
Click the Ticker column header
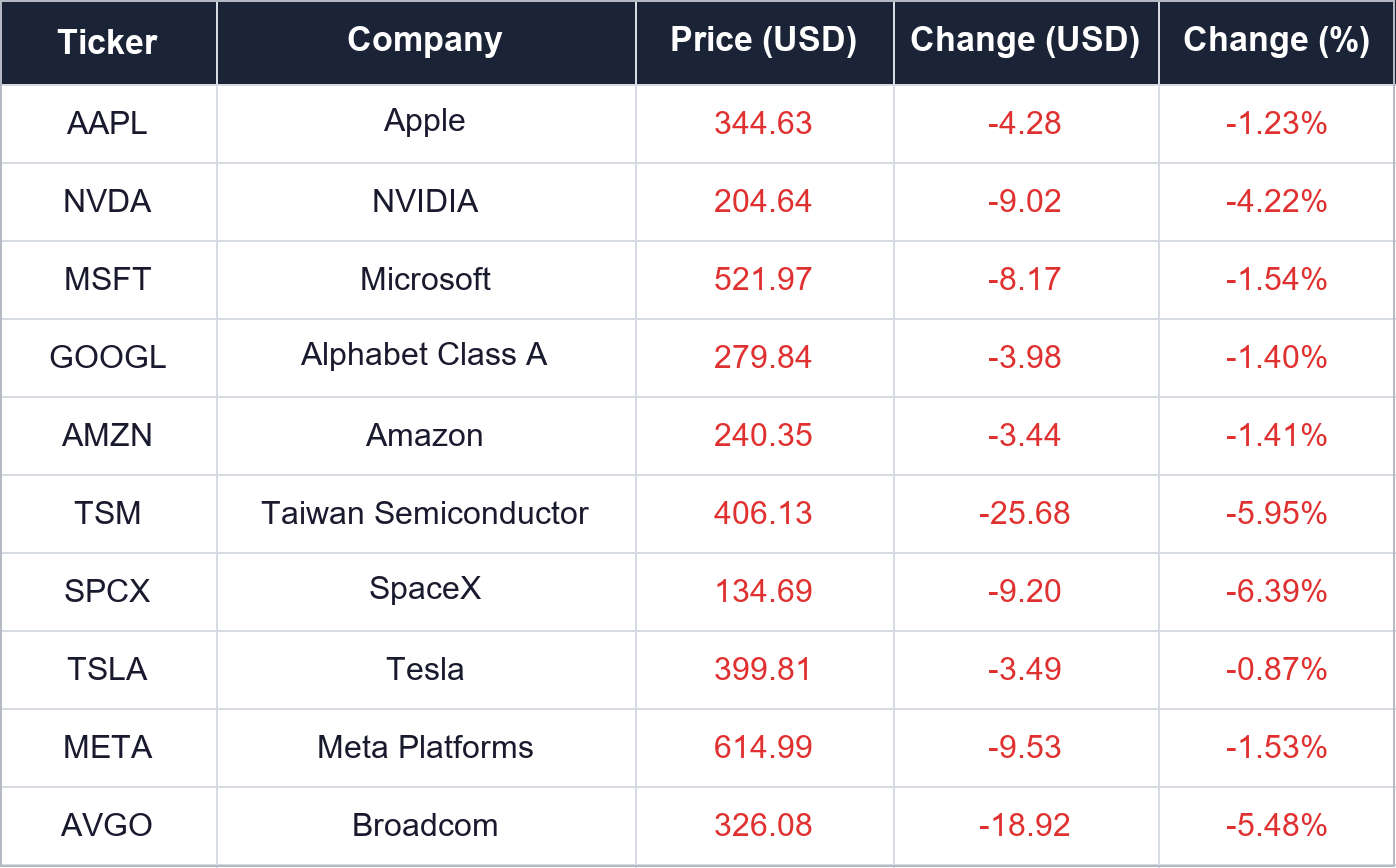click(x=108, y=42)
